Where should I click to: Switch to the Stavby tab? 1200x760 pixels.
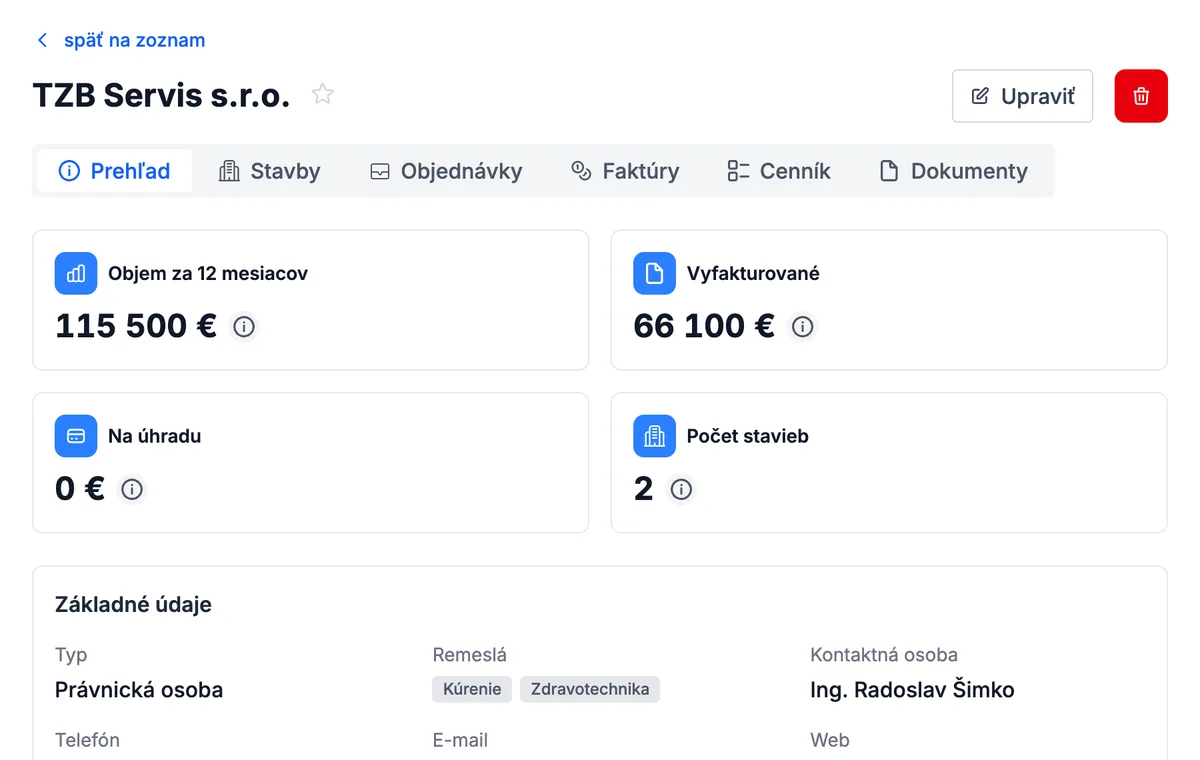269,171
